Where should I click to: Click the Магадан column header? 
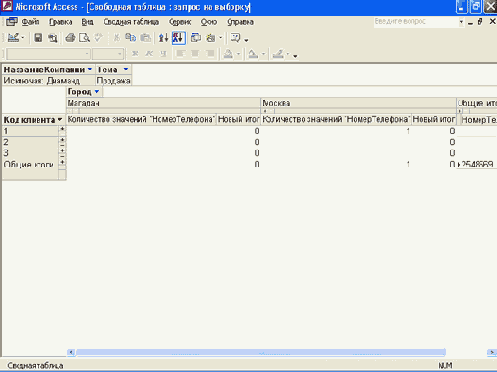(x=163, y=103)
